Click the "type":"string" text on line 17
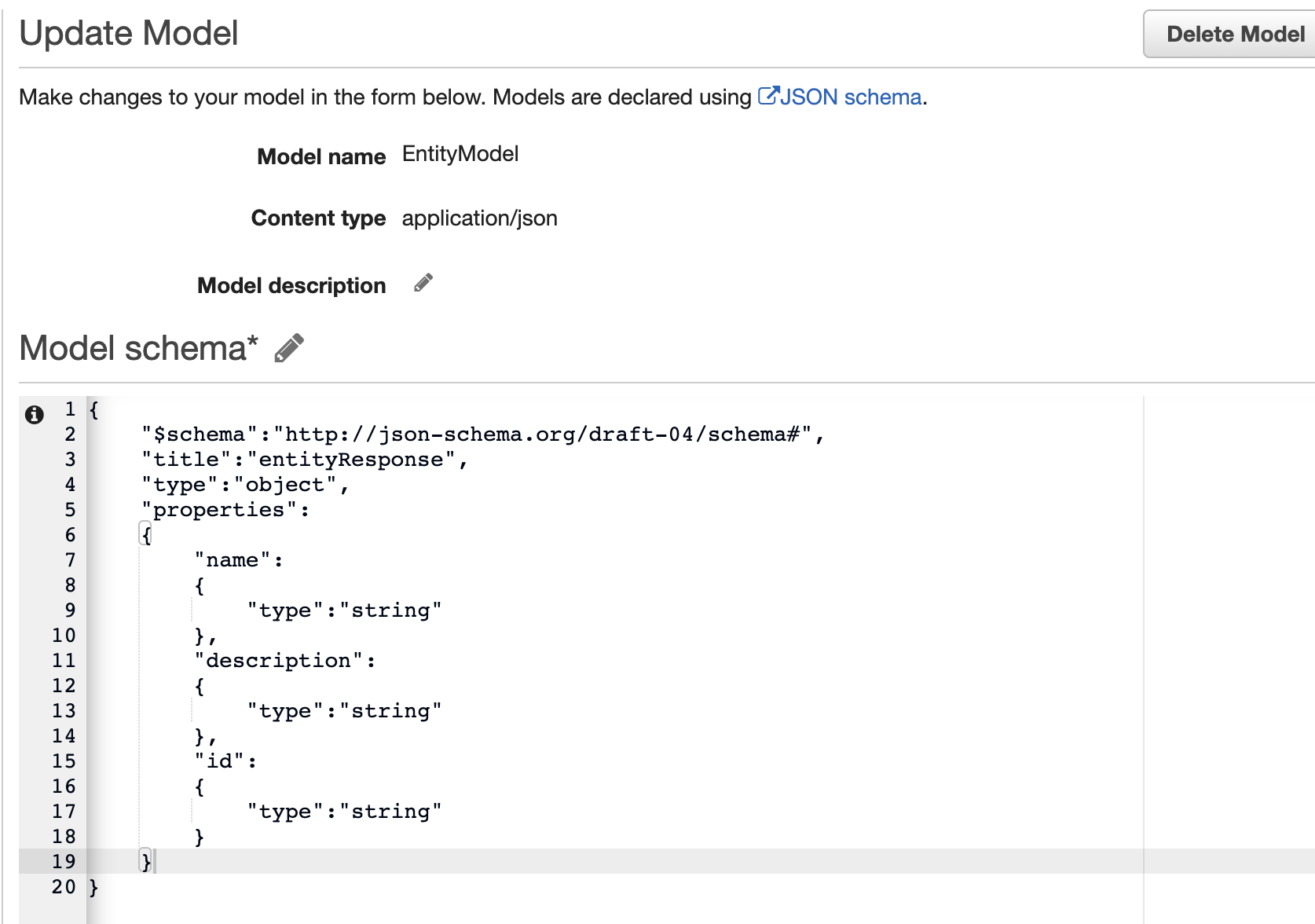Screen dimensions: 1315x924 tap(344, 812)
